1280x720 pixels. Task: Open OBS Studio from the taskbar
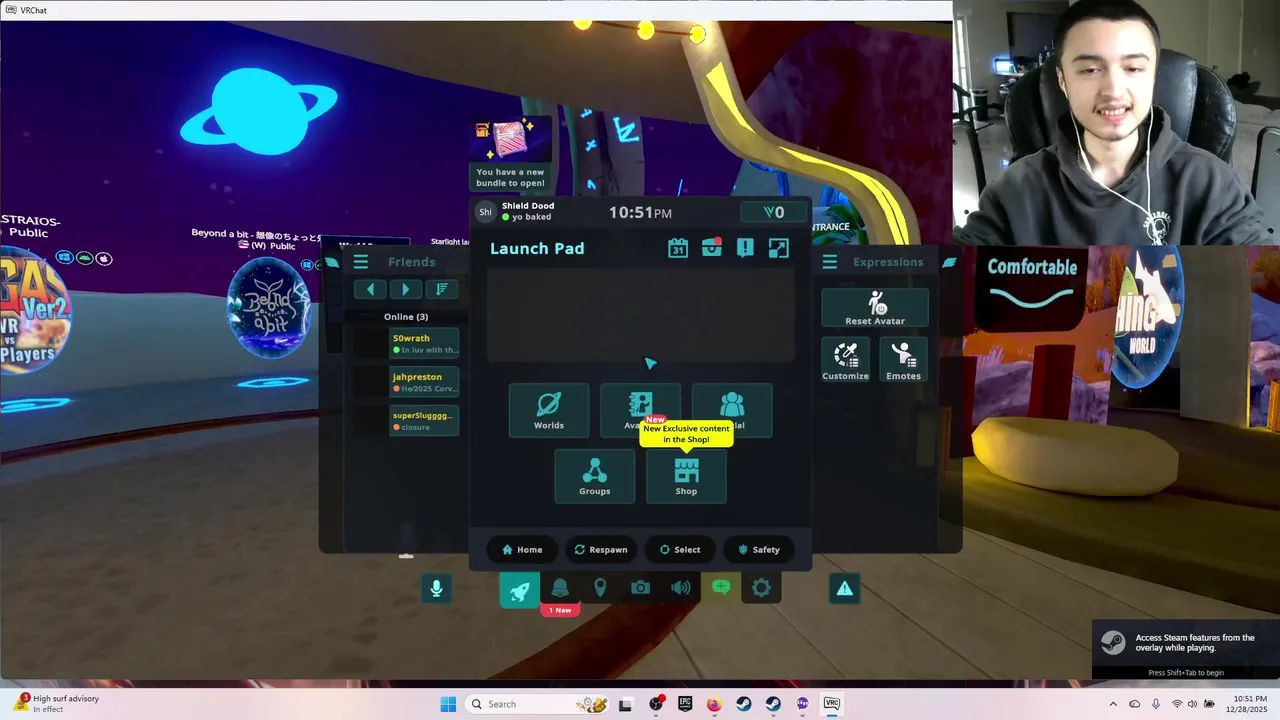656,704
